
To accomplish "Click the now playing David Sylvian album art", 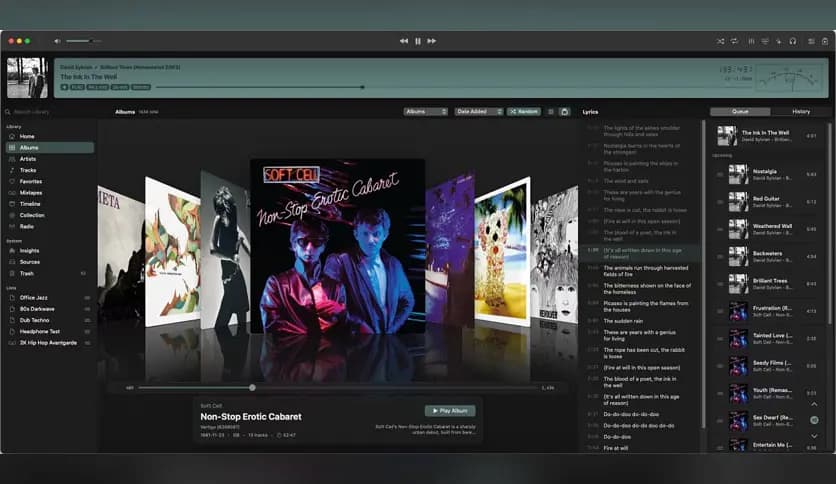I will point(27,78).
